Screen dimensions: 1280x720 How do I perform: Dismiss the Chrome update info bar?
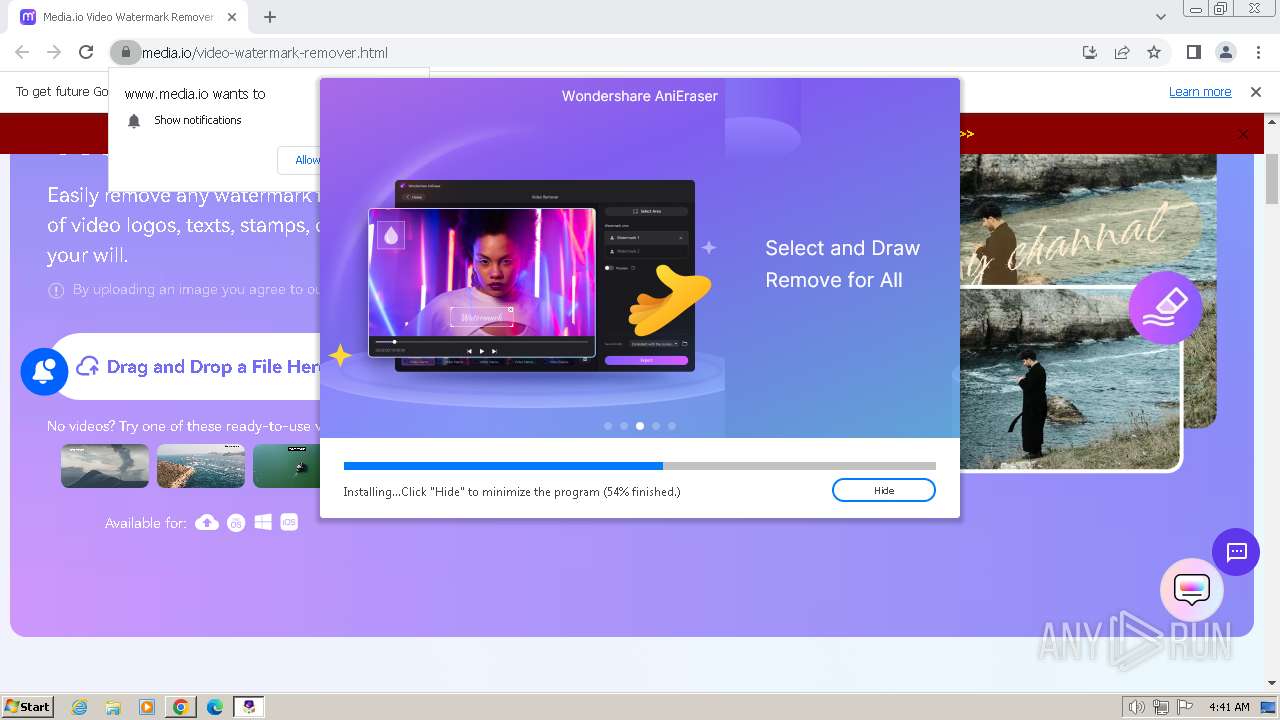[1256, 92]
